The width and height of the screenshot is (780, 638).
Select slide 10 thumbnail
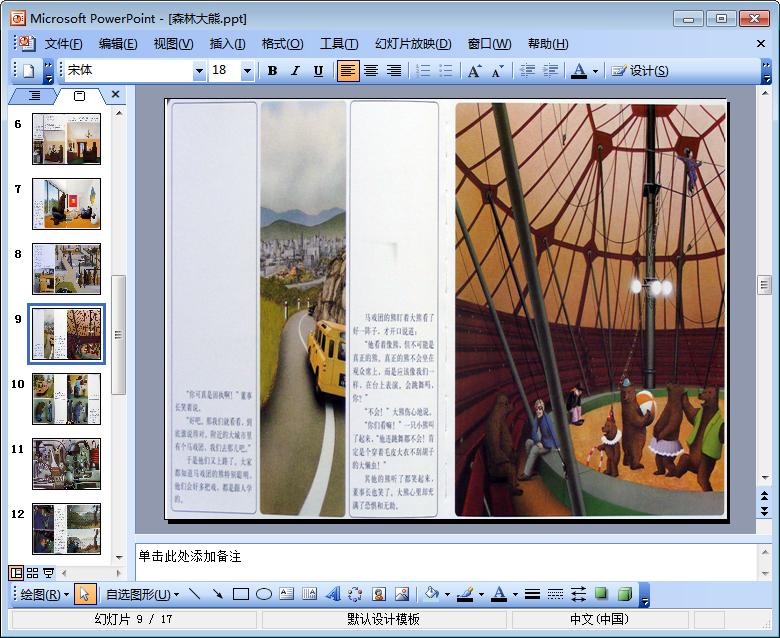tap(66, 399)
